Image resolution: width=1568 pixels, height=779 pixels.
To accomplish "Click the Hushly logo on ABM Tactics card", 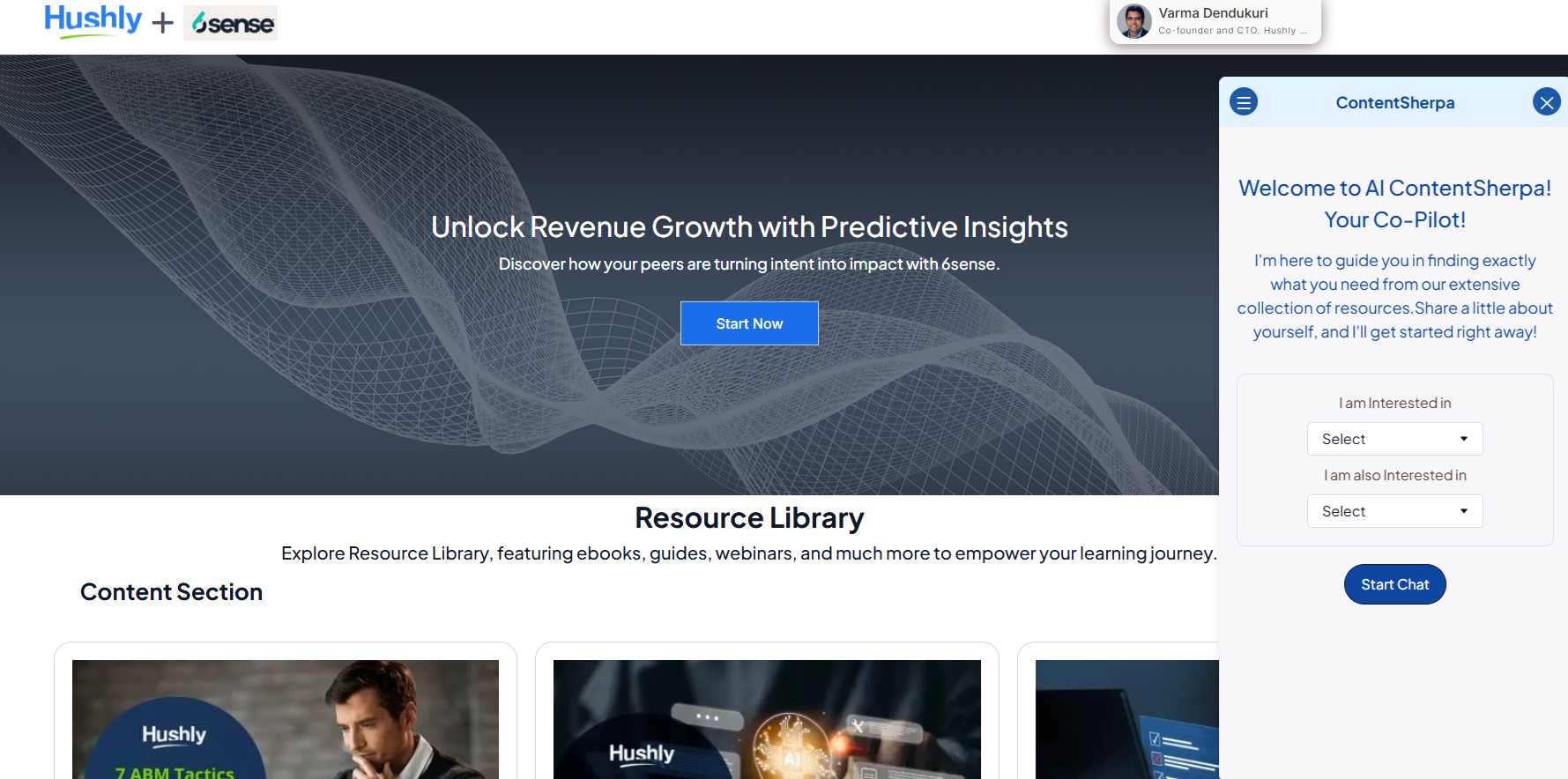I will [175, 735].
